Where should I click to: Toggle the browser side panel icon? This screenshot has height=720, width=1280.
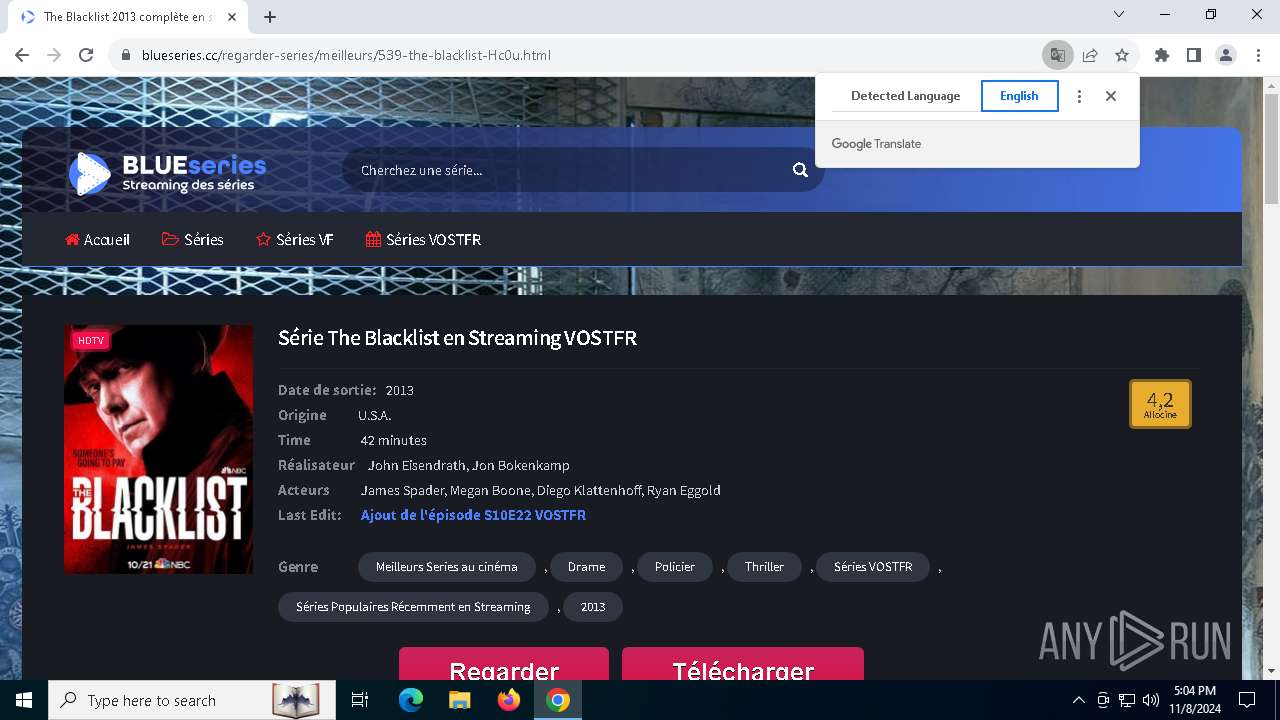1194,55
